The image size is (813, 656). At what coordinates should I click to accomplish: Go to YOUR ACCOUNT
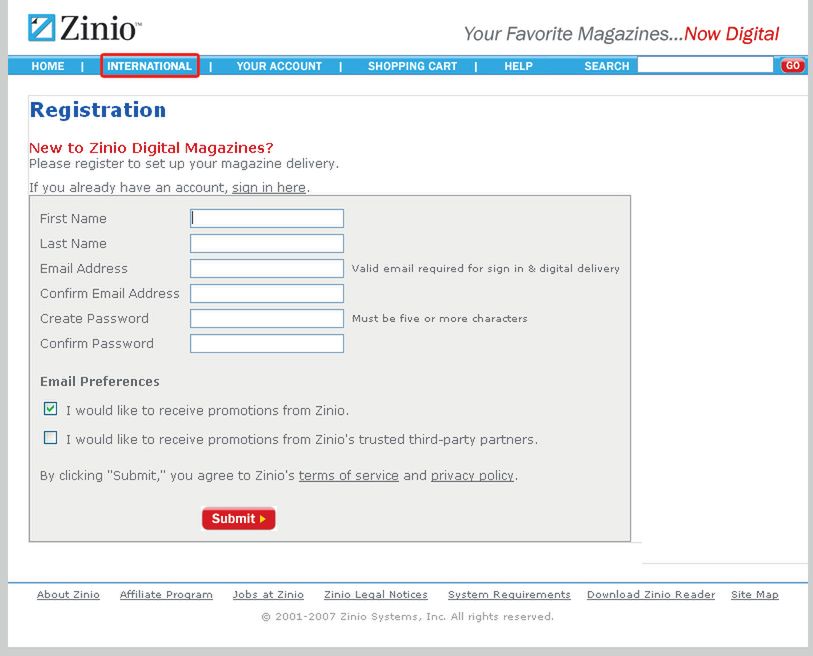[x=279, y=66]
